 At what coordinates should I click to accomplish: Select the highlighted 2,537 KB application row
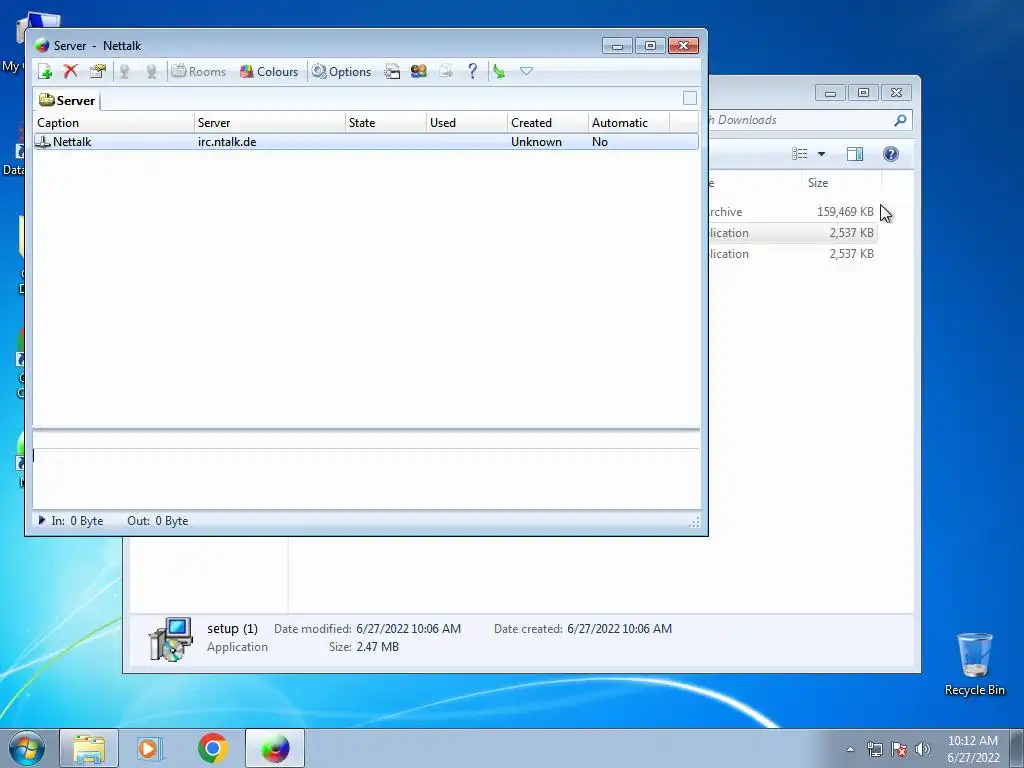tap(793, 232)
